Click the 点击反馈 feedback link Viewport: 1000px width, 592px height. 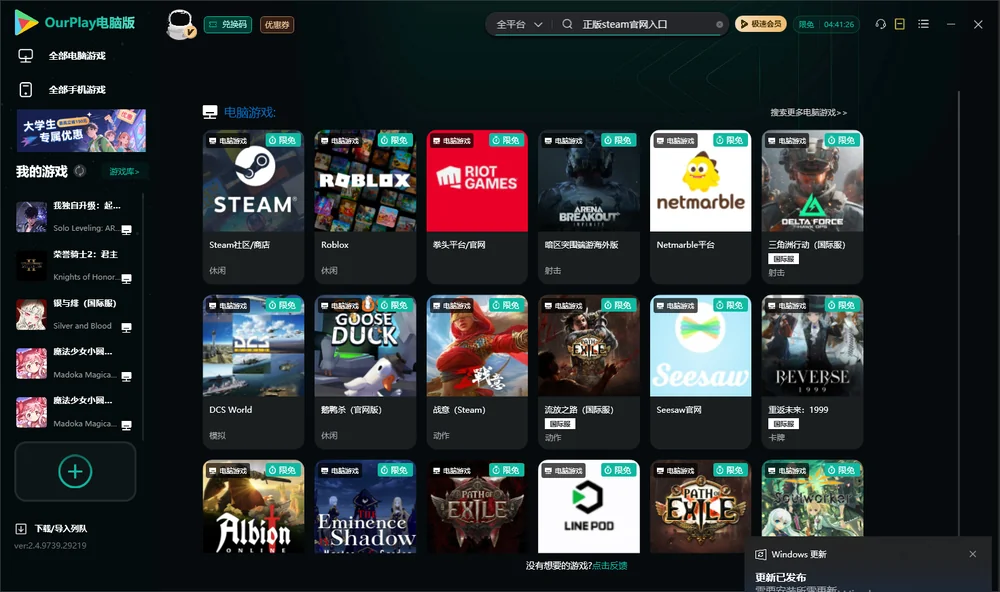(x=610, y=565)
